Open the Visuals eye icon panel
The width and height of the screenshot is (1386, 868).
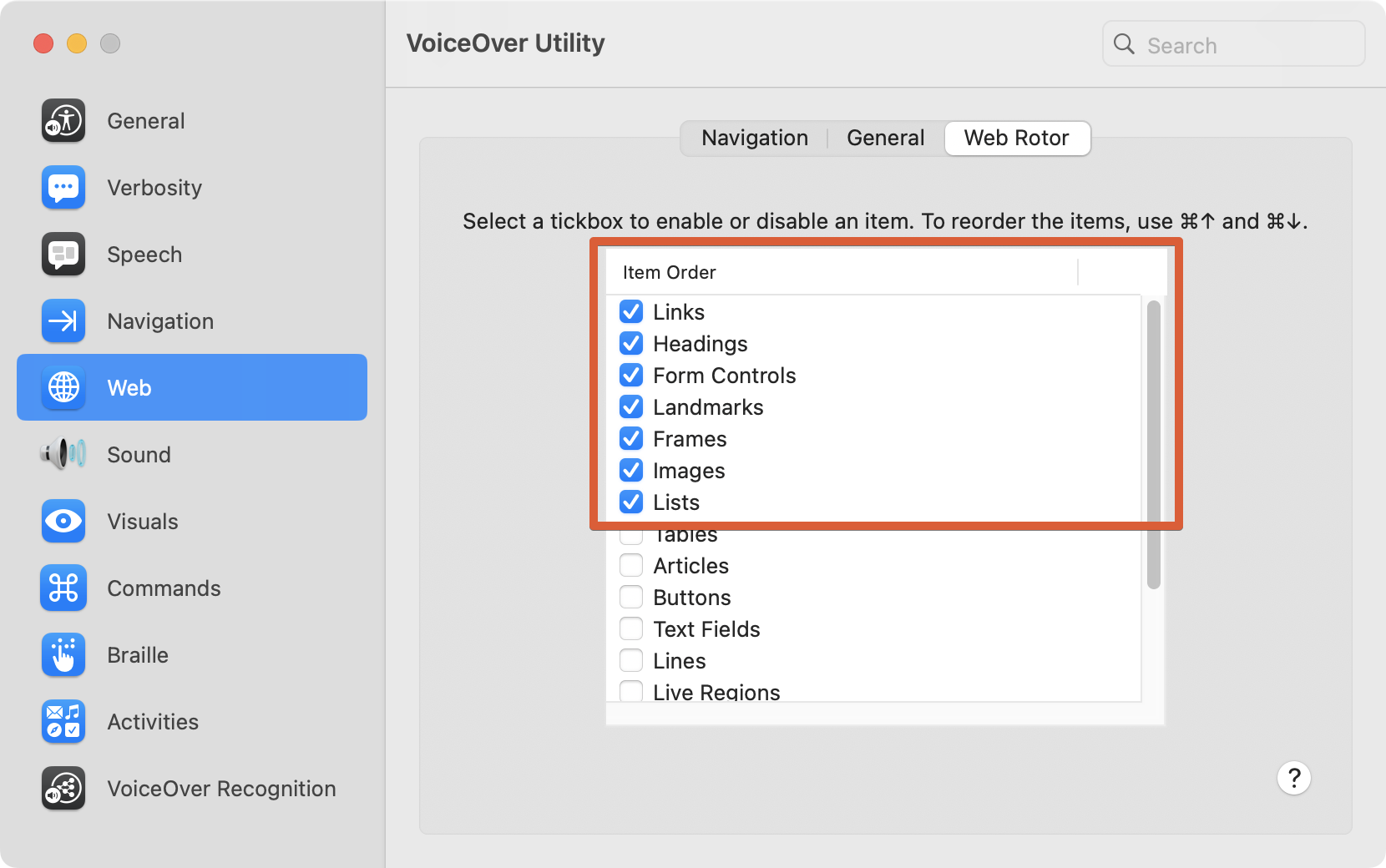click(x=63, y=522)
